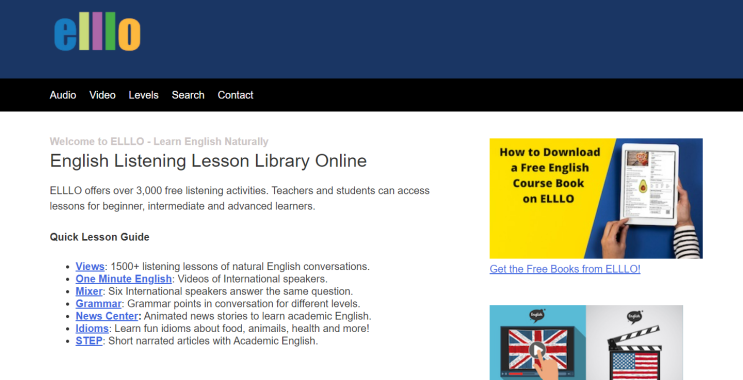Image resolution: width=743 pixels, height=380 pixels.
Task: Follow the Idioms link
Action: pyautogui.click(x=92, y=328)
